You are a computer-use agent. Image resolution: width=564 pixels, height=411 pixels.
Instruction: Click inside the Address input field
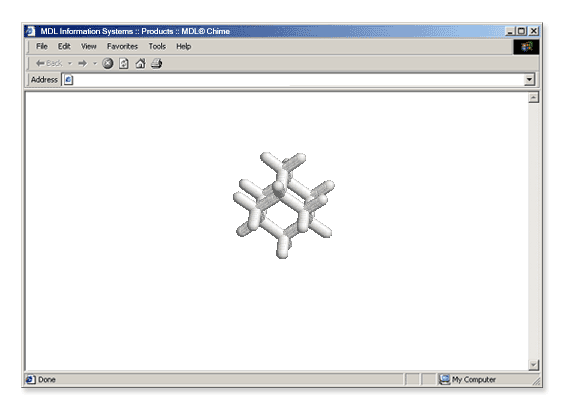[x=299, y=80]
